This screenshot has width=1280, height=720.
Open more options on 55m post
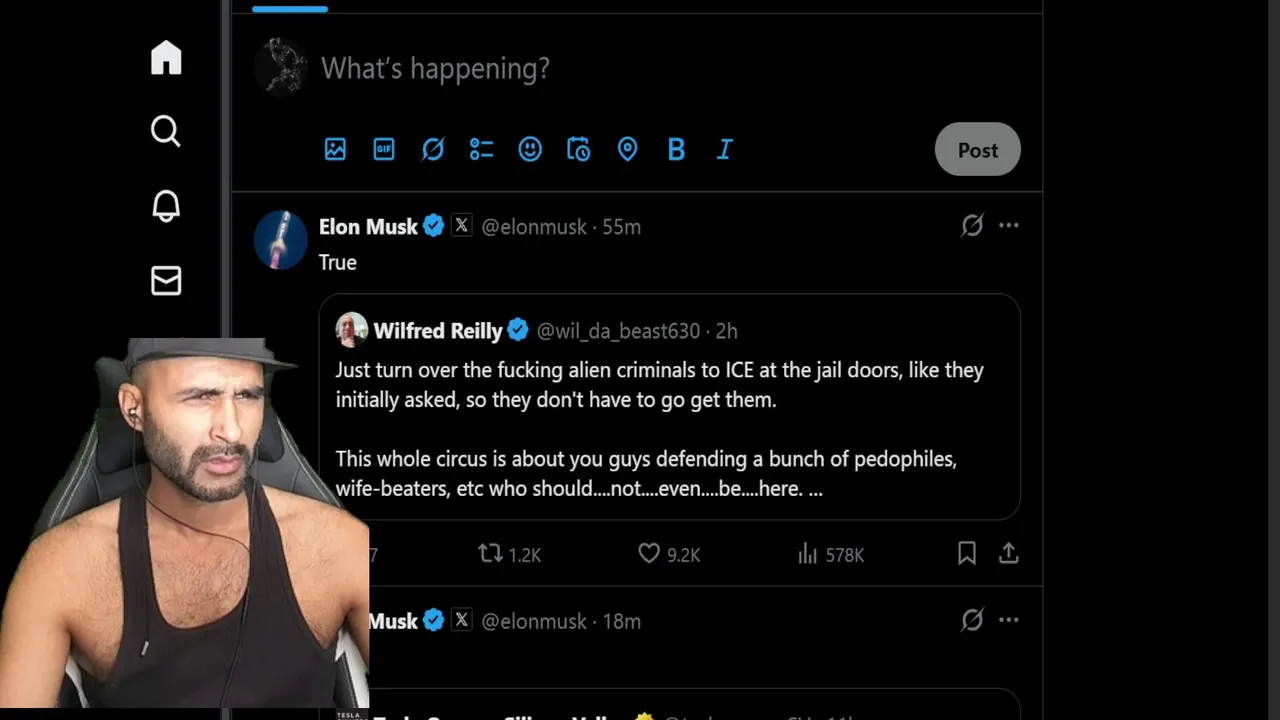coord(1008,226)
